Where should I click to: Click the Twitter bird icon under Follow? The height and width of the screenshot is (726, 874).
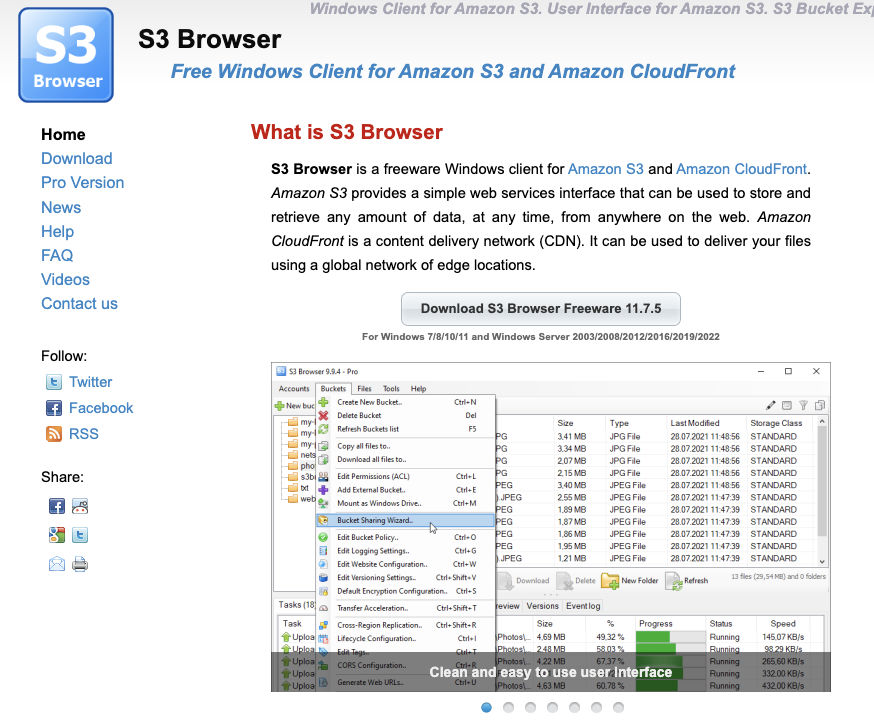(54, 382)
